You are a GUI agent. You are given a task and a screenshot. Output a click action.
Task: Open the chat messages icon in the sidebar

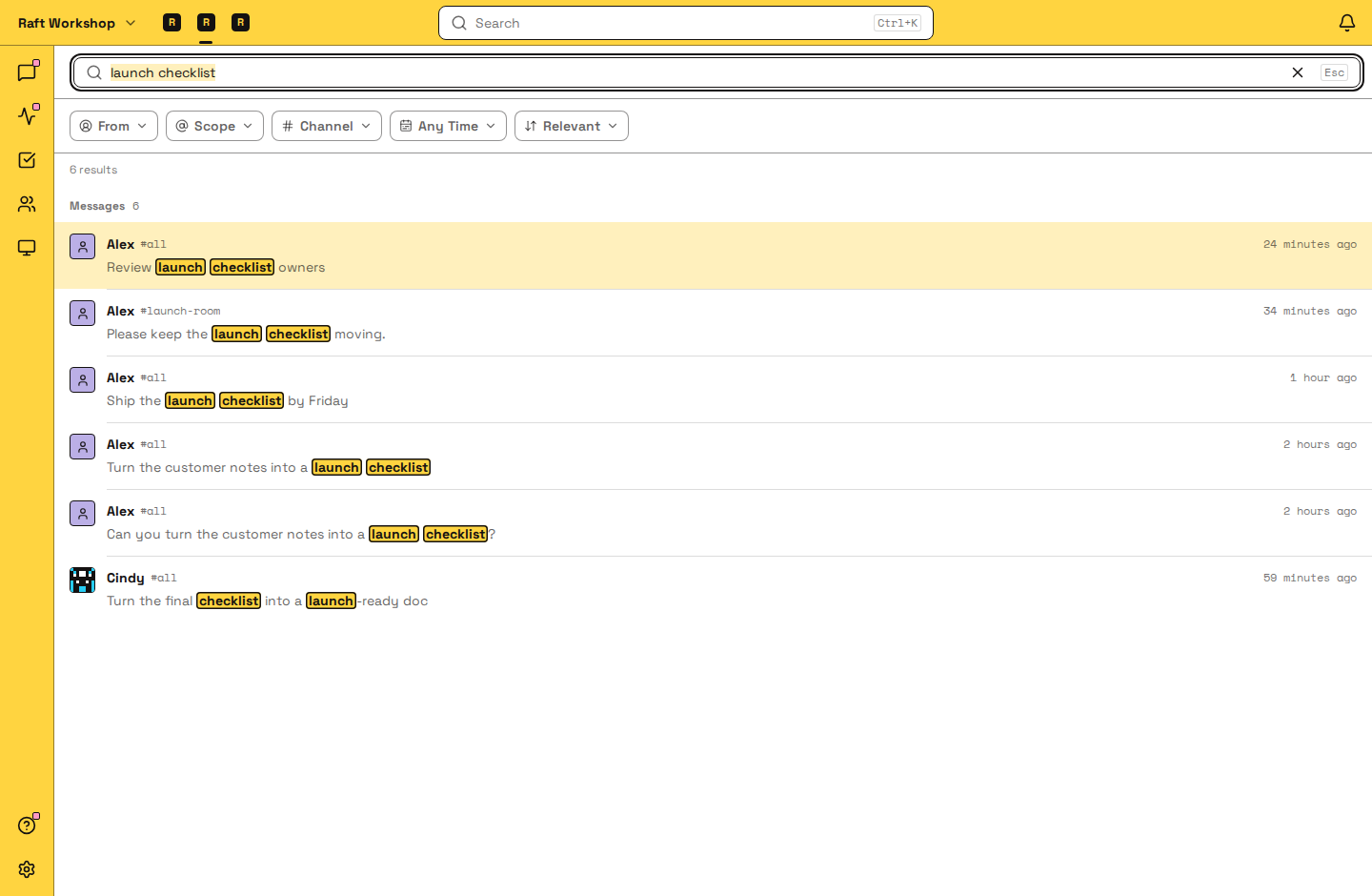coord(27,71)
